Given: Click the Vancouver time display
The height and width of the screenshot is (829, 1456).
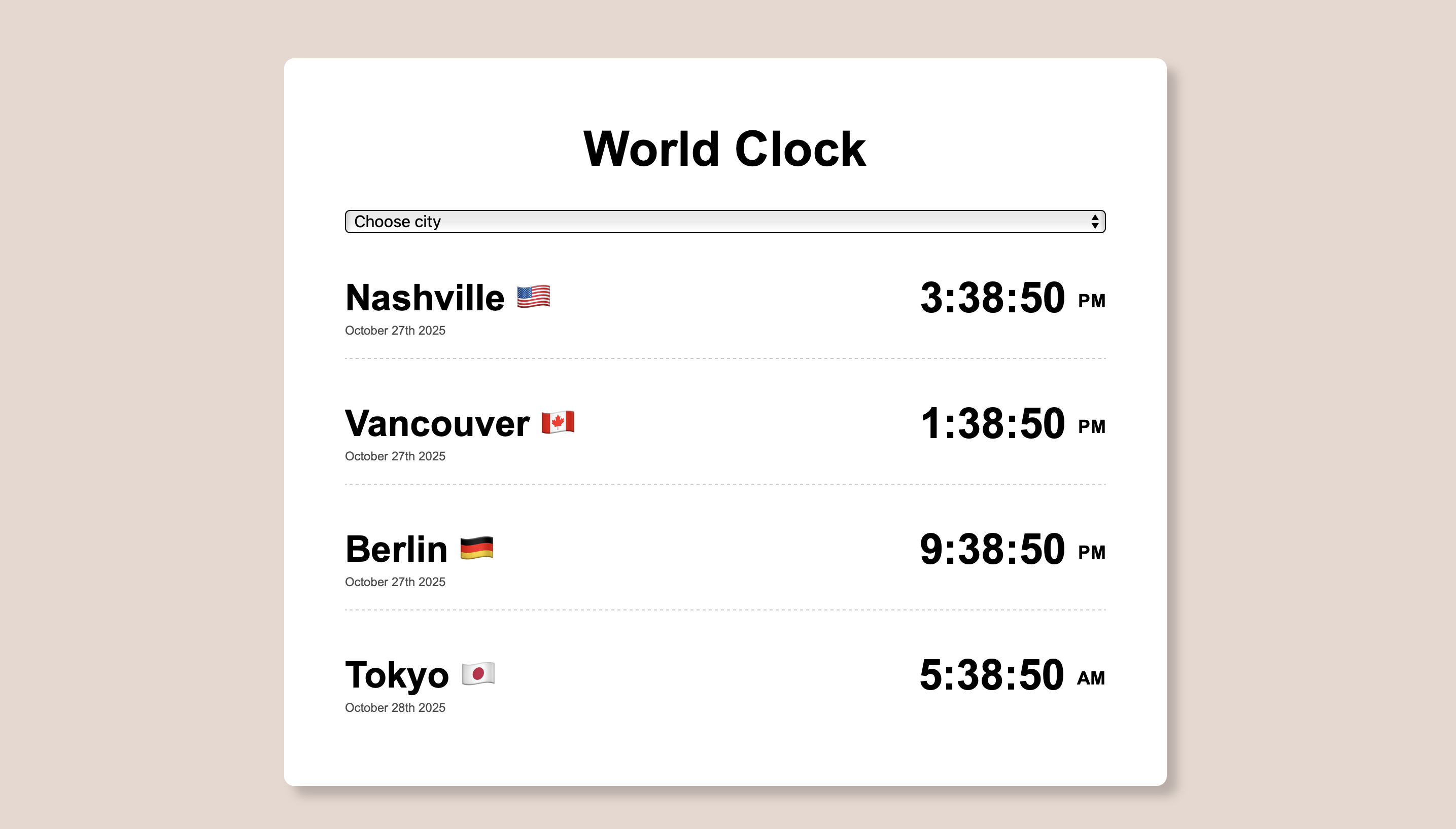Looking at the screenshot, I should click(993, 422).
